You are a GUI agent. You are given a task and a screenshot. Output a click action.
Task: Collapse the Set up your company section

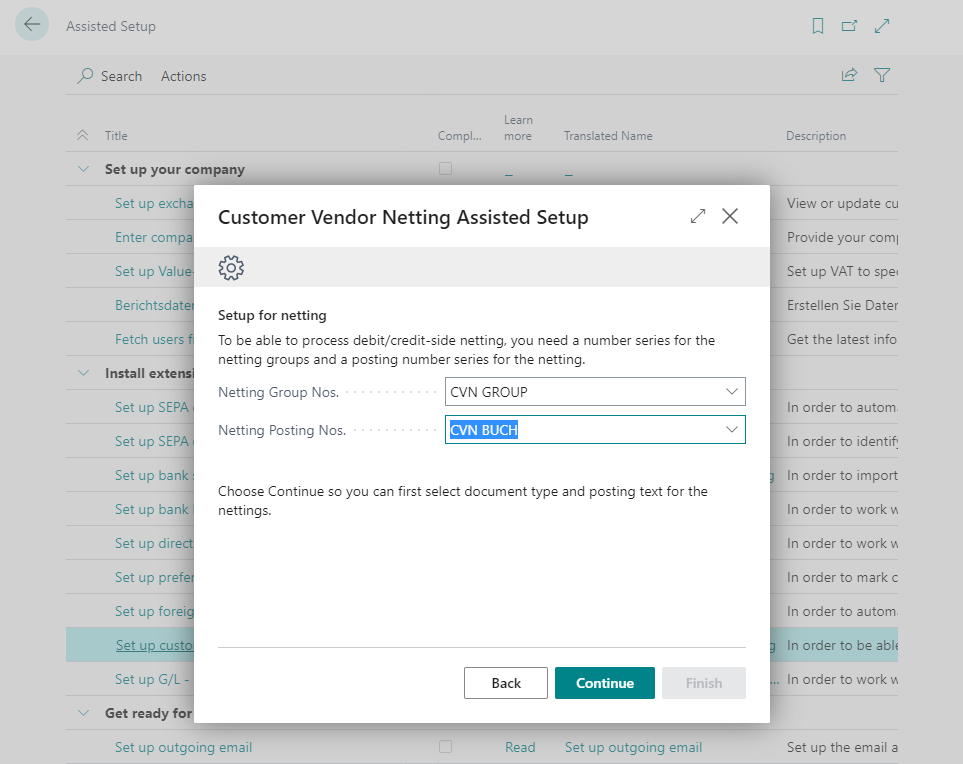[x=83, y=169]
